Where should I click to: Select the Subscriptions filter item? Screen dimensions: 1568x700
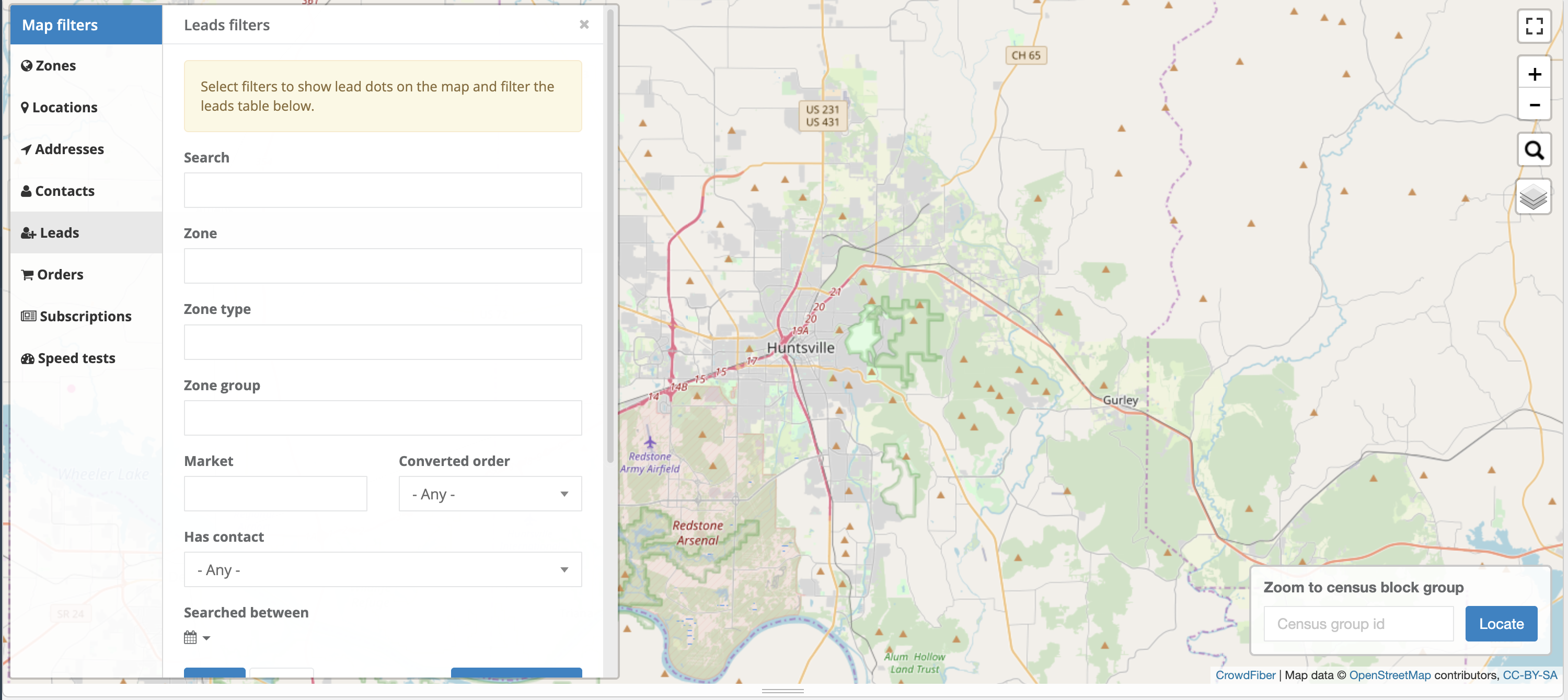pyautogui.click(x=76, y=316)
